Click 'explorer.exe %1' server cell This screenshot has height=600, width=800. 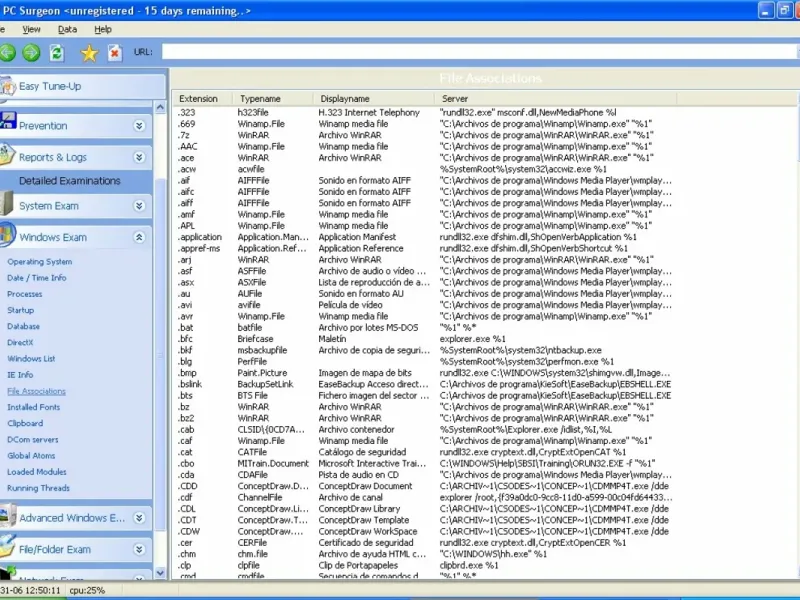pyautogui.click(x=472, y=339)
